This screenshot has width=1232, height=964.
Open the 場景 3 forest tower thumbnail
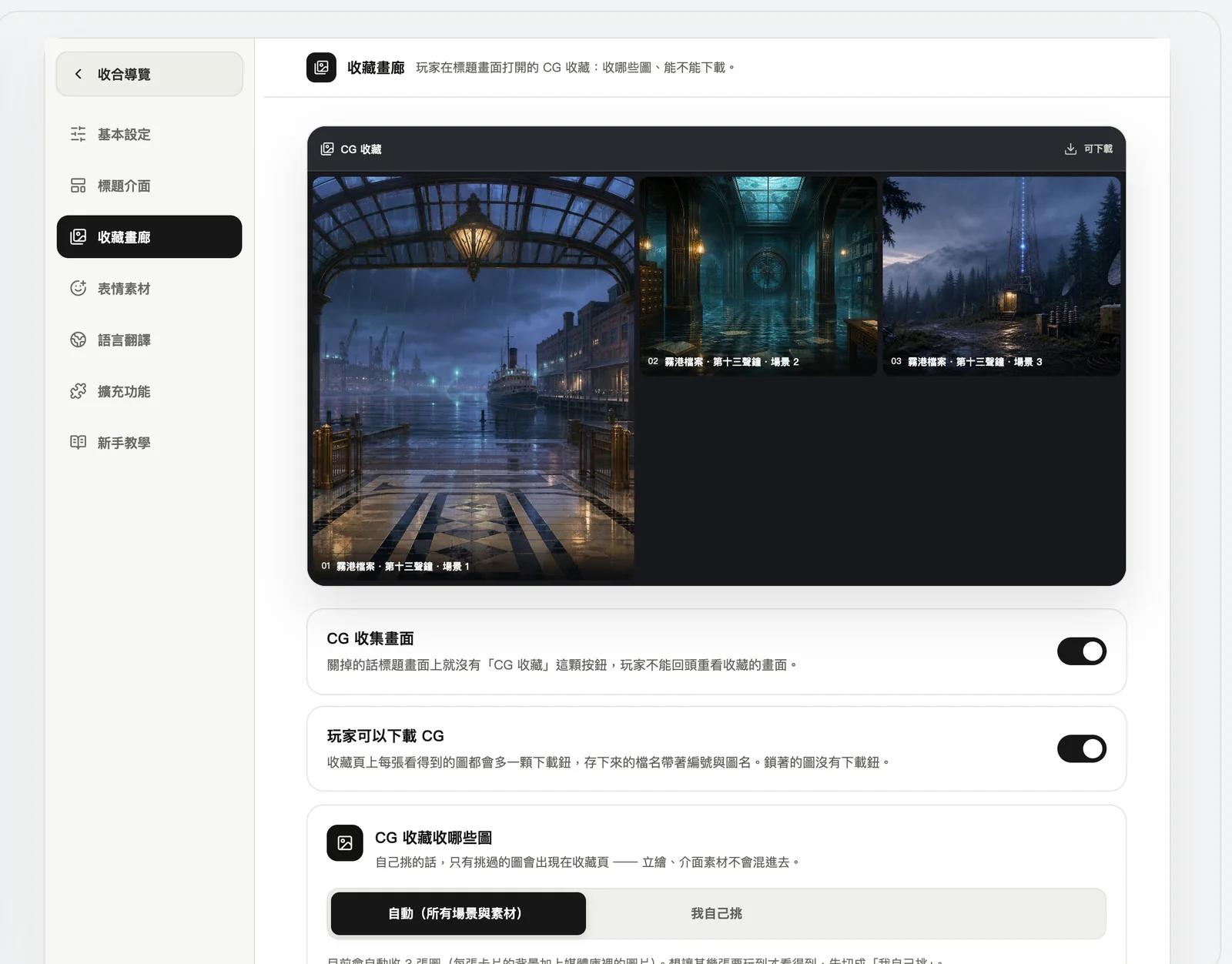pyautogui.click(x=1002, y=276)
